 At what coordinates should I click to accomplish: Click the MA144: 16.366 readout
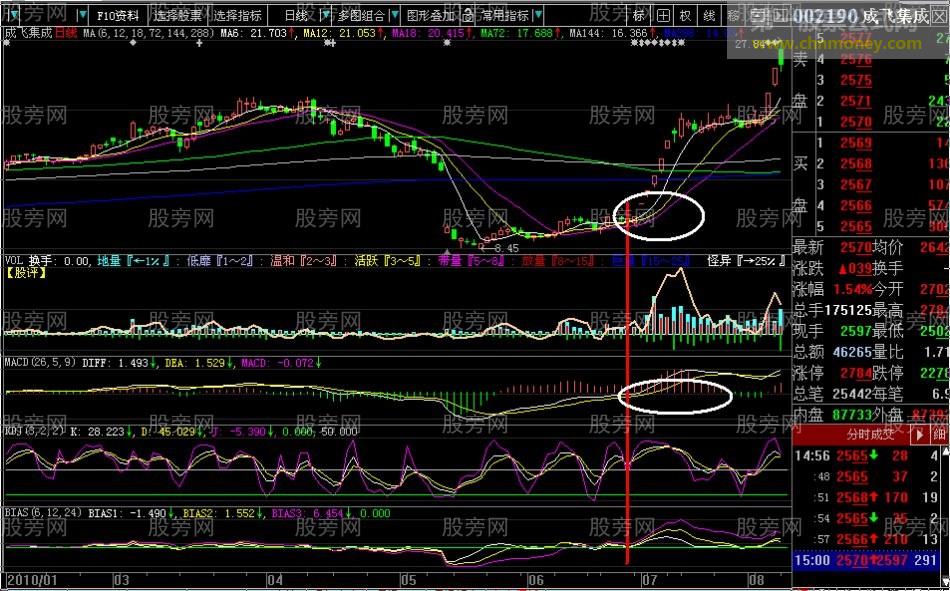coord(608,33)
